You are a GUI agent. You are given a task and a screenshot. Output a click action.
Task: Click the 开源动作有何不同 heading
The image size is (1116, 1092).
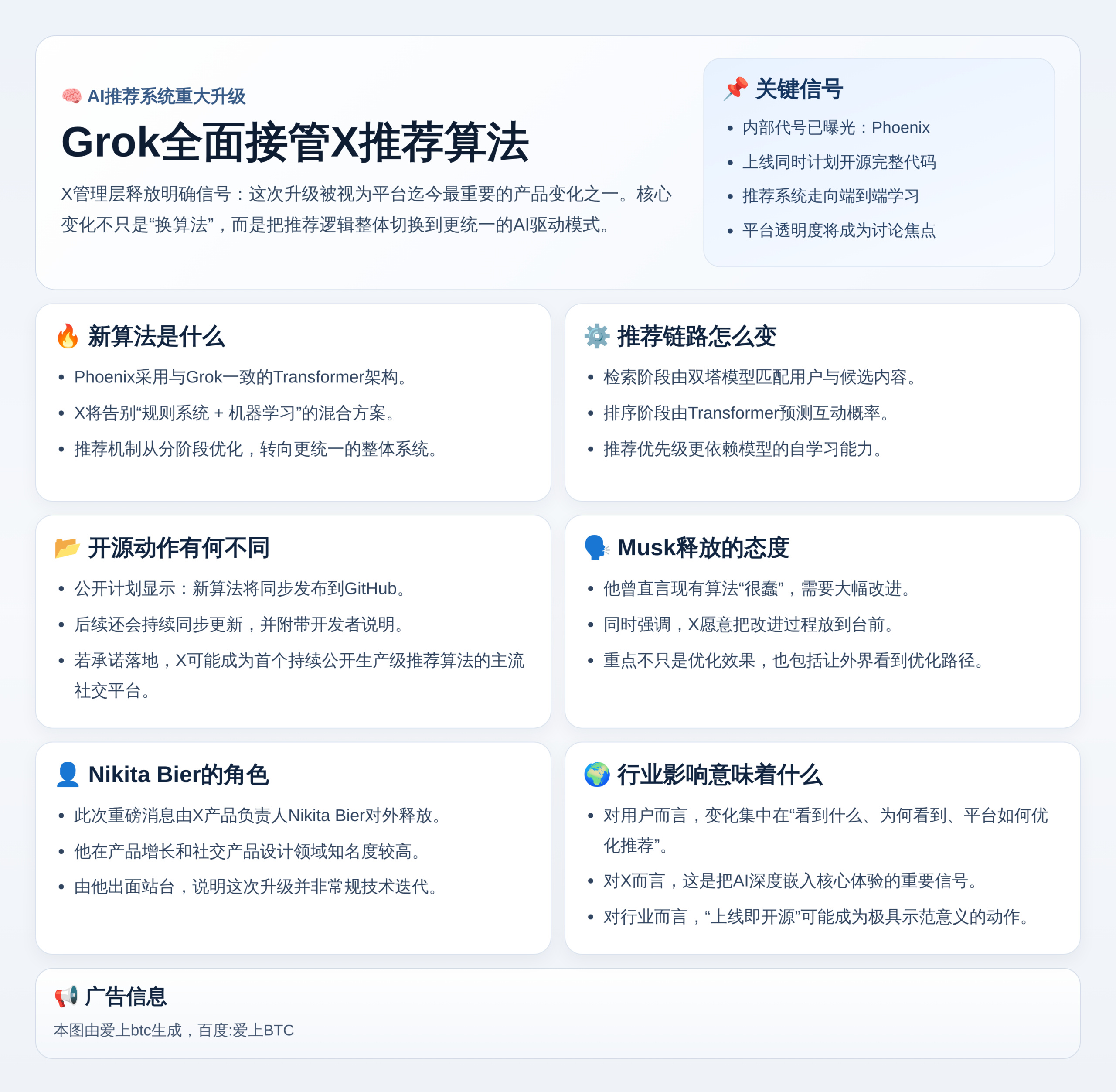[x=179, y=548]
